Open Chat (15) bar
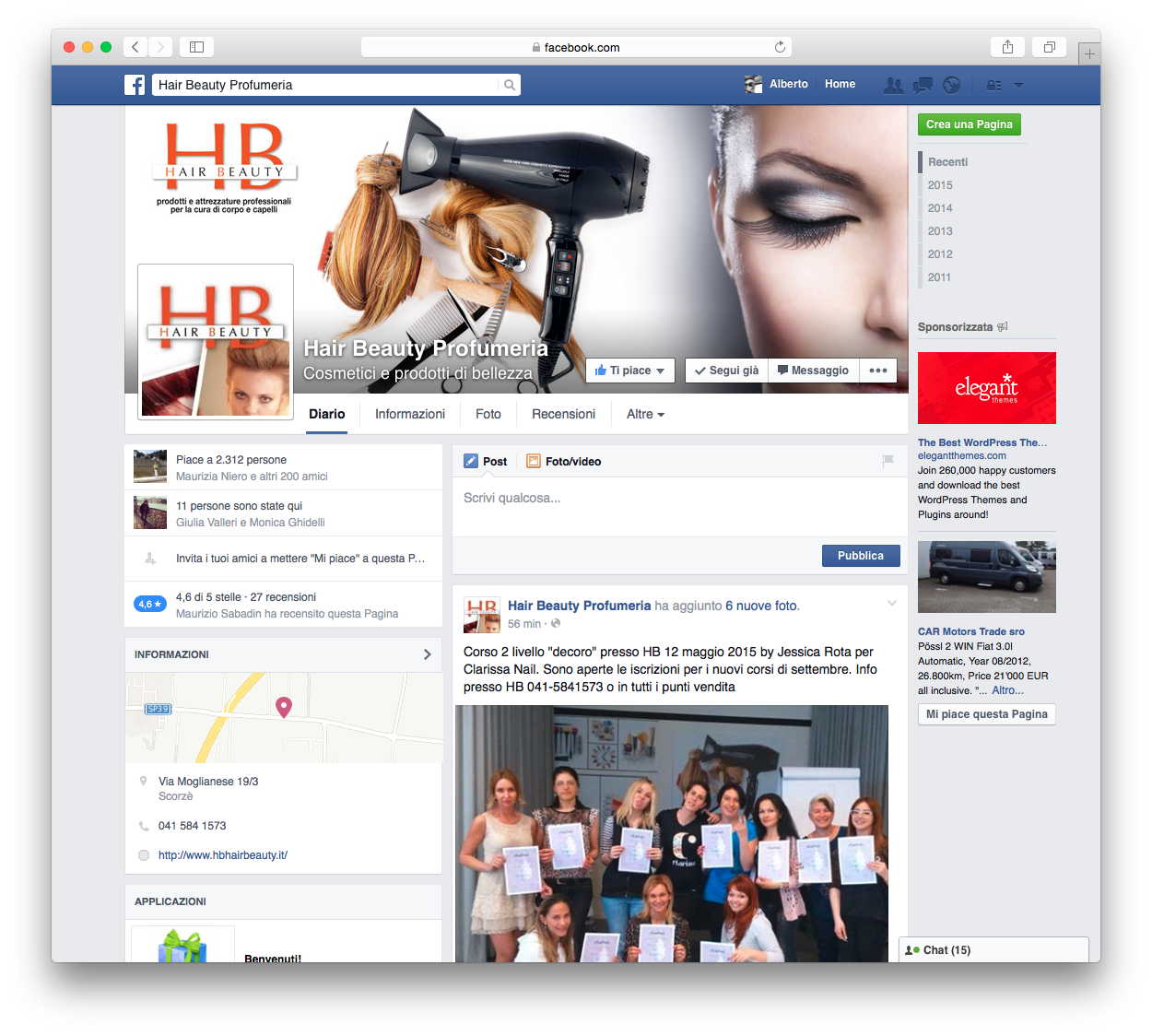Viewport: 1152px width, 1036px height. [x=993, y=950]
